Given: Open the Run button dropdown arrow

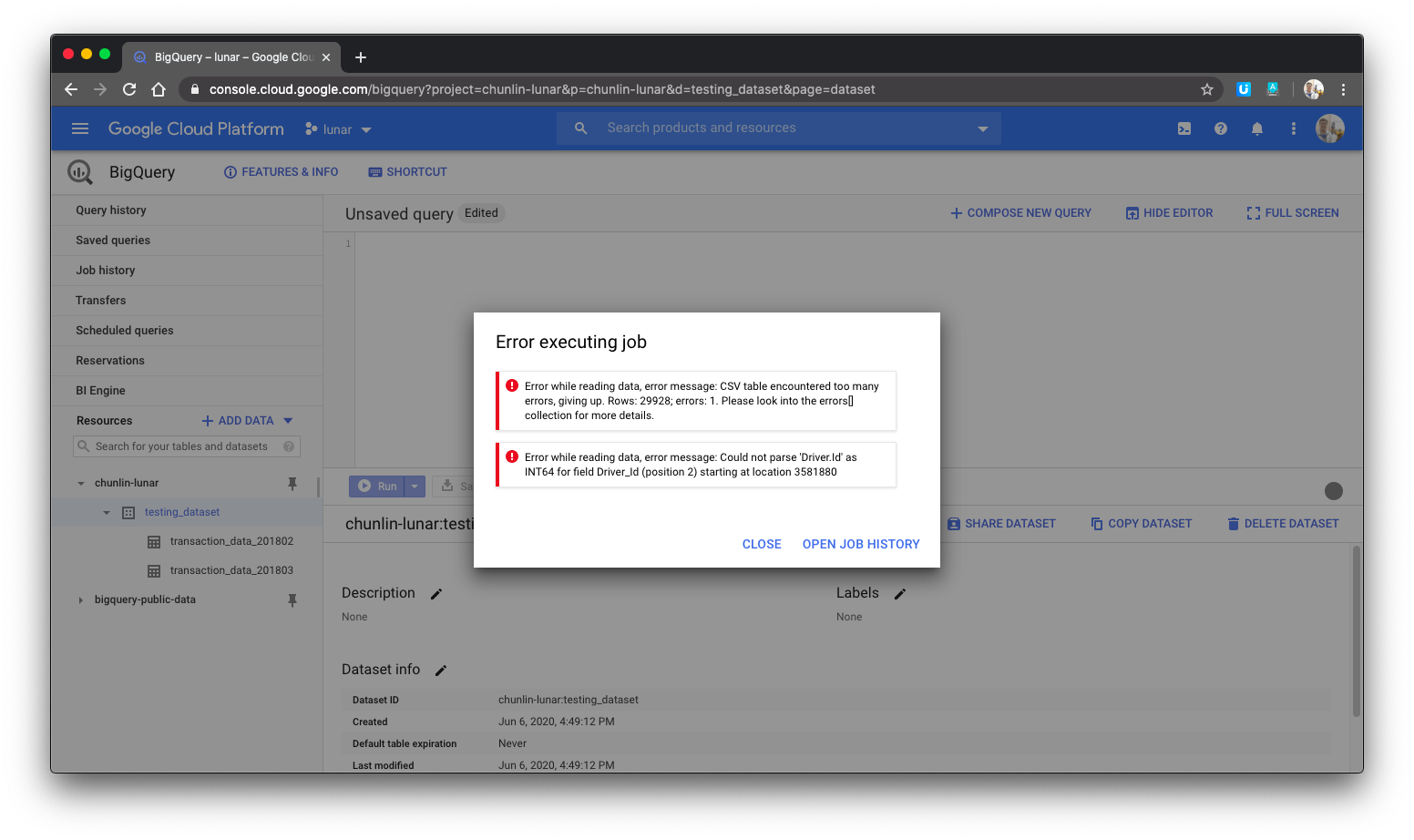Looking at the screenshot, I should coord(415,486).
